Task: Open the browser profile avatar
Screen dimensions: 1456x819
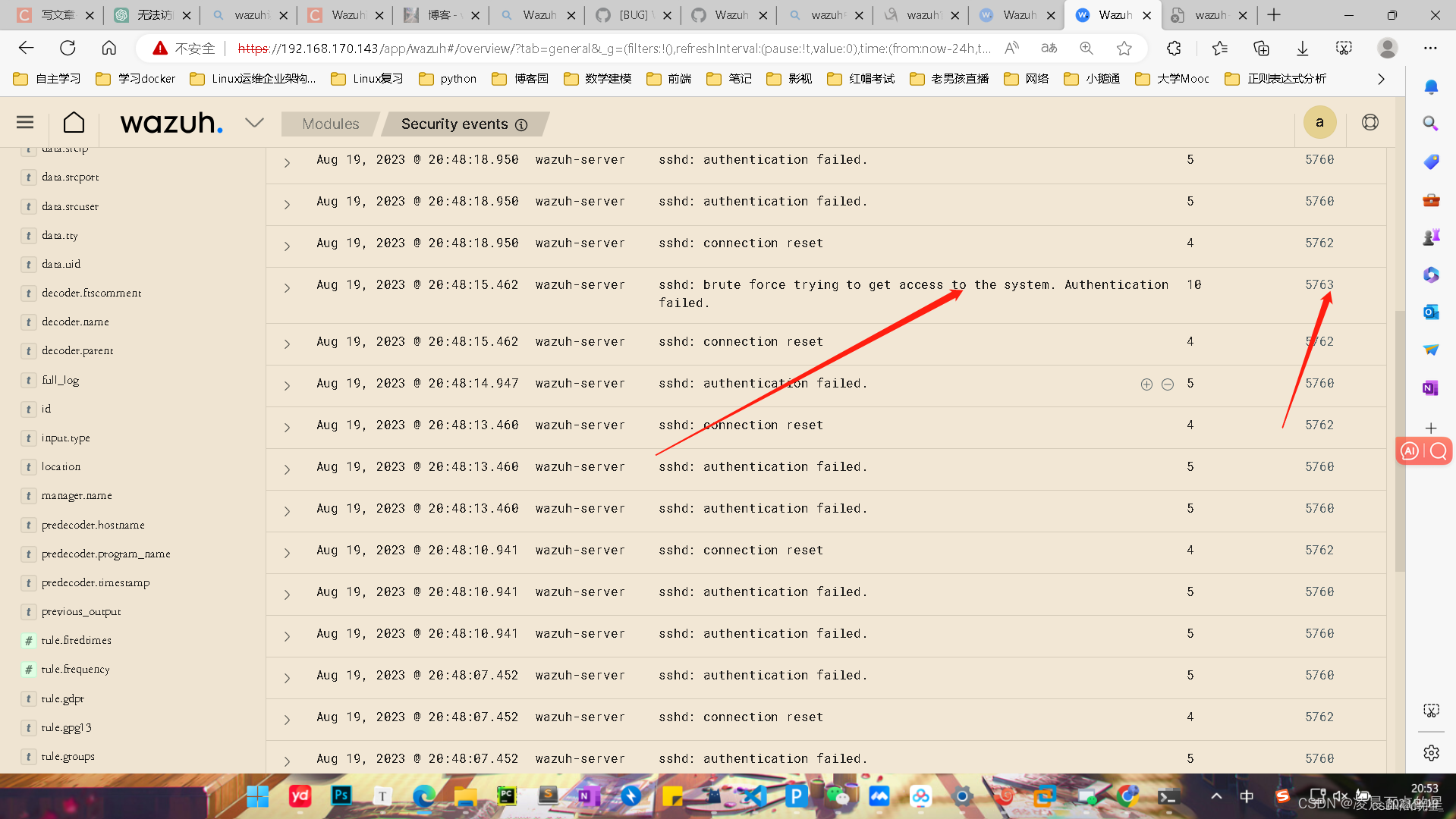Action: (x=1387, y=48)
